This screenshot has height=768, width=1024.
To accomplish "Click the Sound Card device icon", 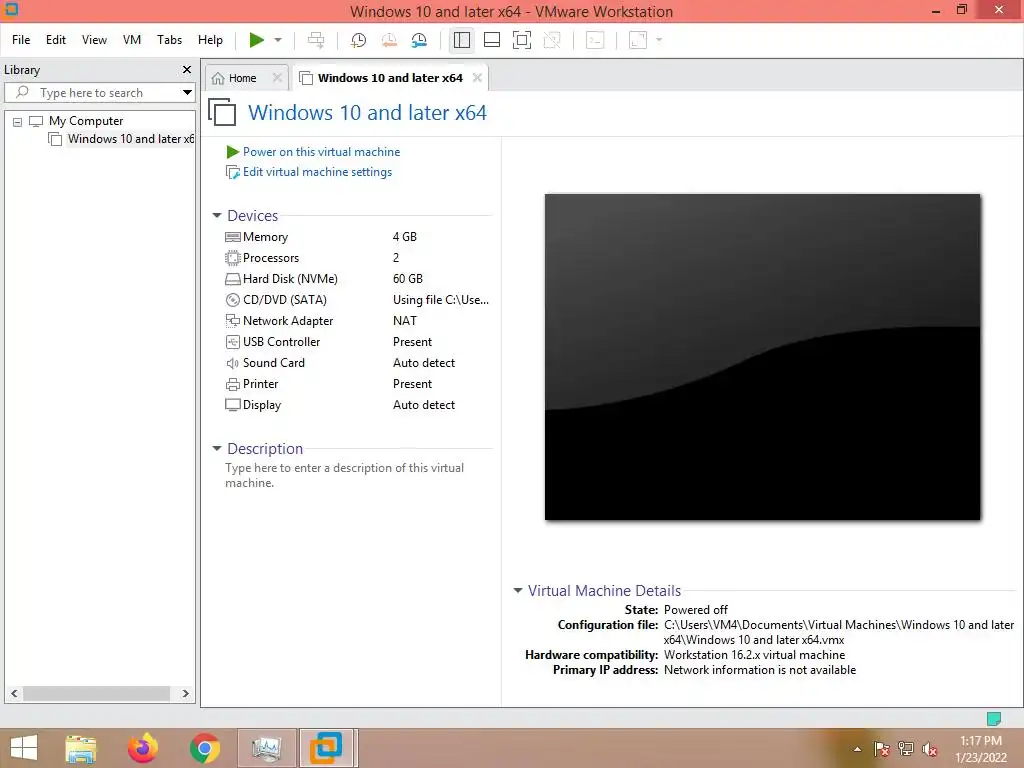I will click(232, 363).
